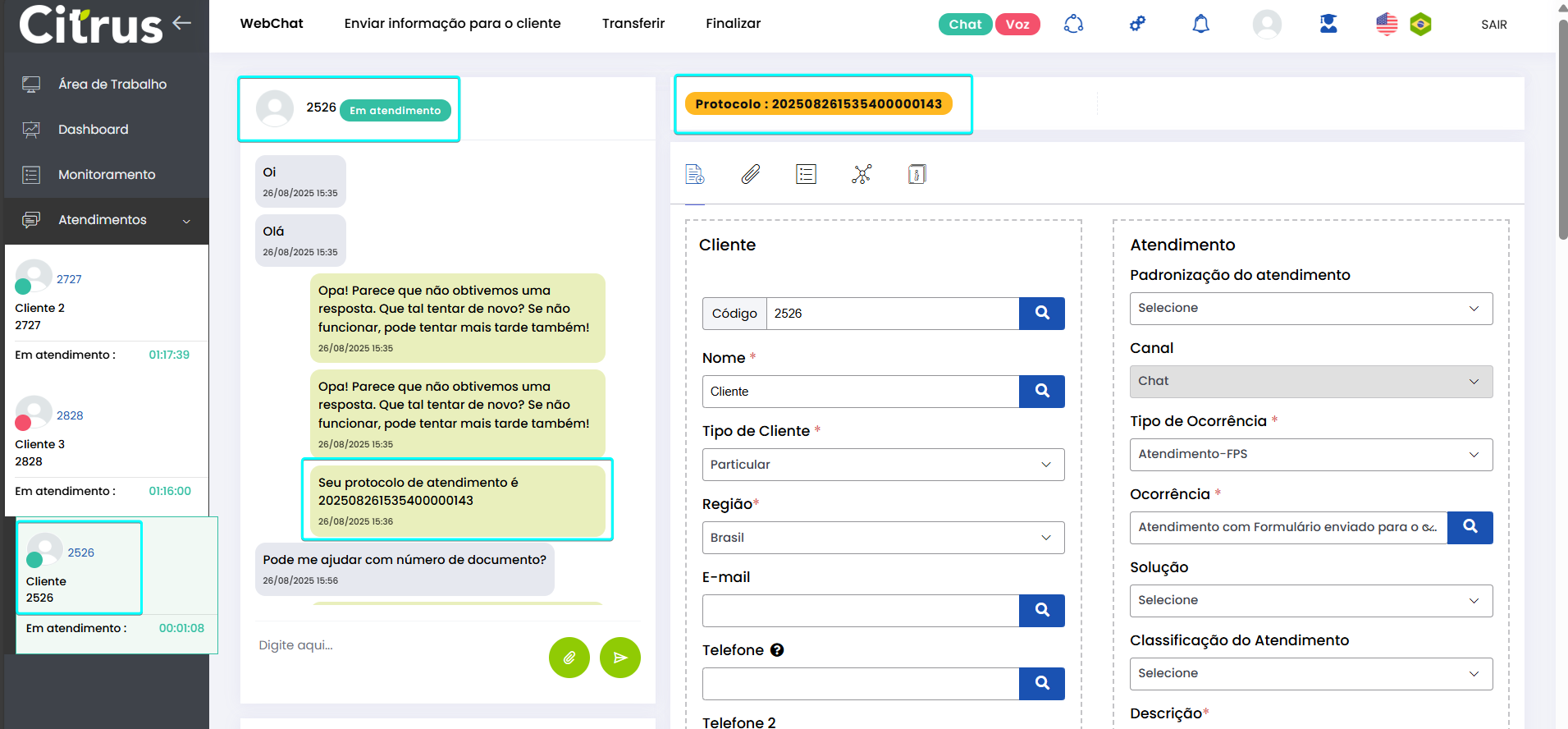The height and width of the screenshot is (729, 1568).
Task: Open the Padronização do atendimento dropdown
Action: click(x=1310, y=308)
